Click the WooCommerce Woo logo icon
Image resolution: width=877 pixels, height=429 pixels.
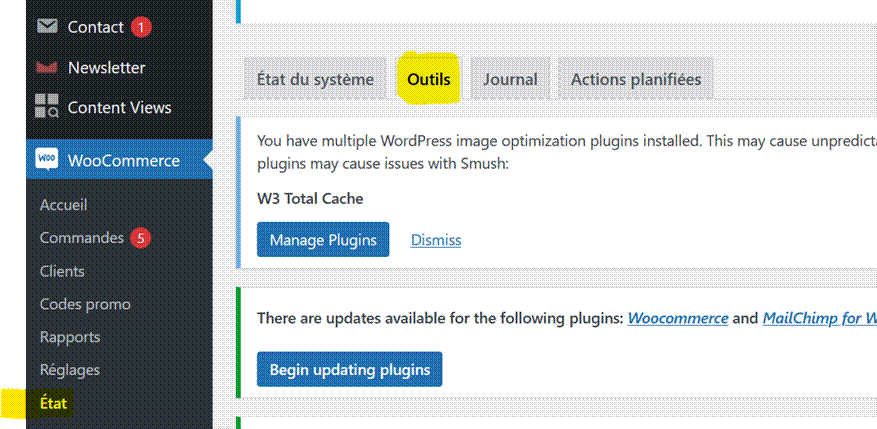(46, 159)
